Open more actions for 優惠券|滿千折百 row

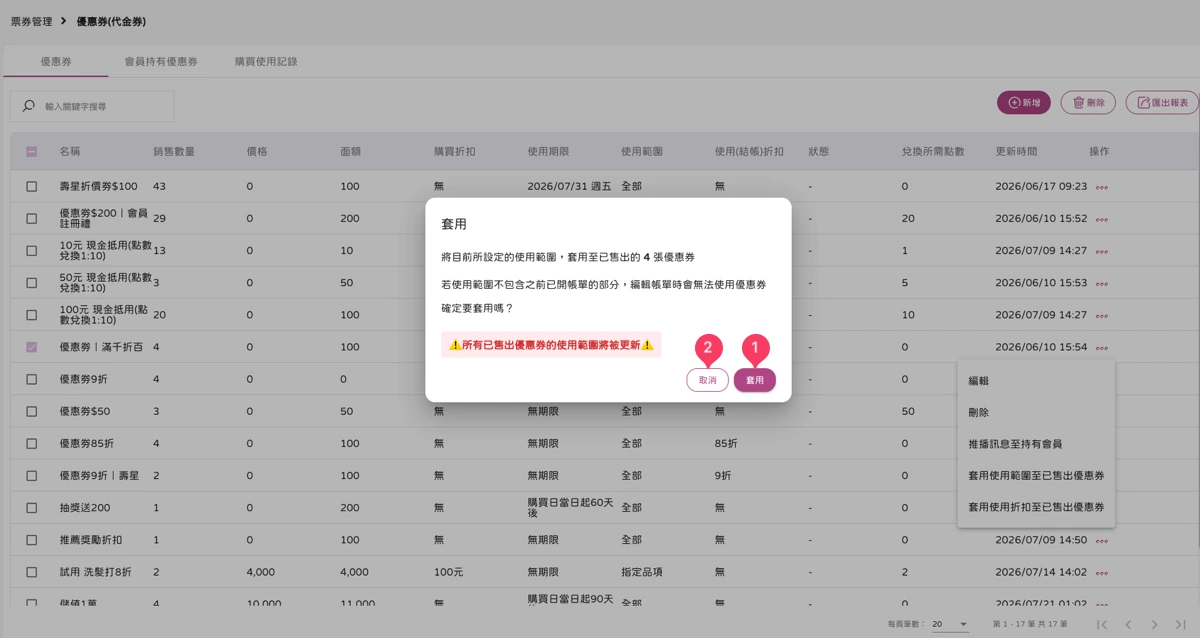[1102, 347]
